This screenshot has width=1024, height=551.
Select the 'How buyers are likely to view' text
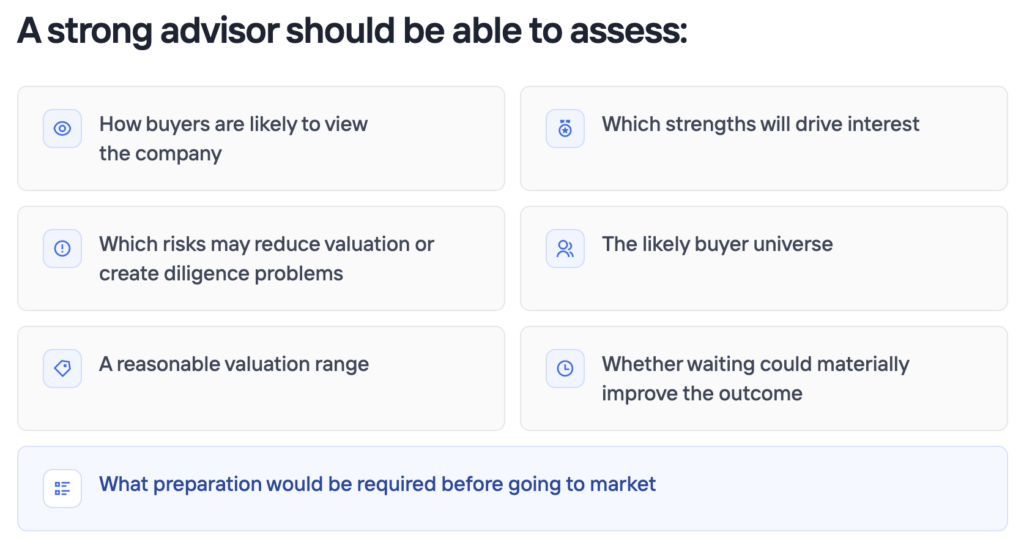pyautogui.click(x=233, y=124)
